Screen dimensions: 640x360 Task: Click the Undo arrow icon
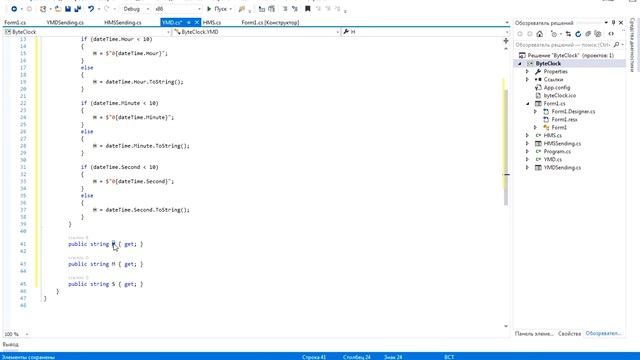[x=91, y=9]
